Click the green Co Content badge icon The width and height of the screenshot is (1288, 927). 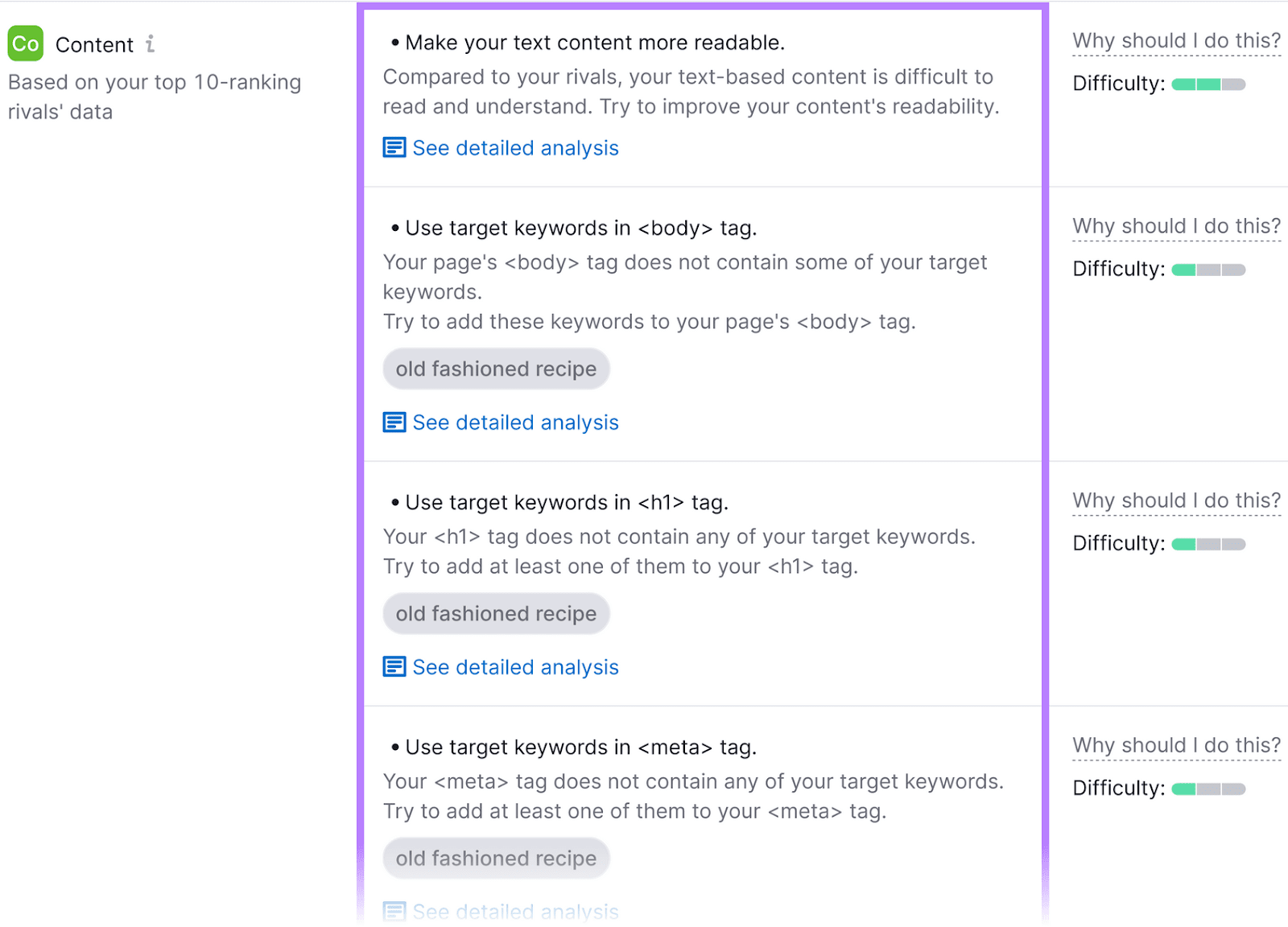(x=25, y=44)
